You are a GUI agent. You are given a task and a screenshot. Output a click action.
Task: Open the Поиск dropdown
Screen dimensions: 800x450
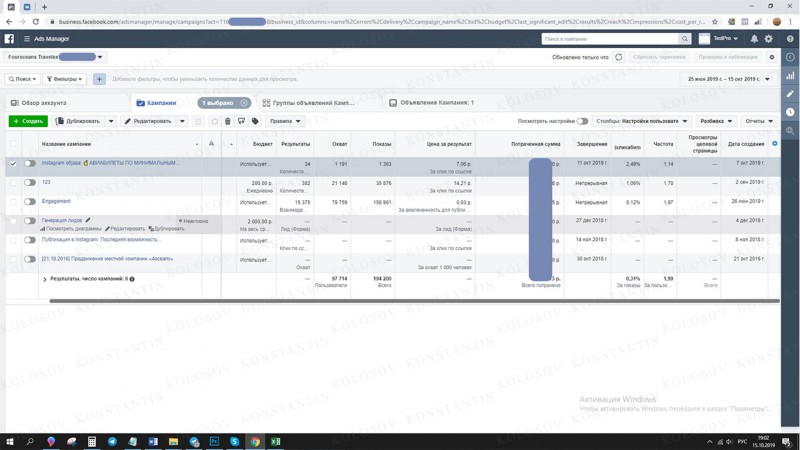[x=22, y=79]
